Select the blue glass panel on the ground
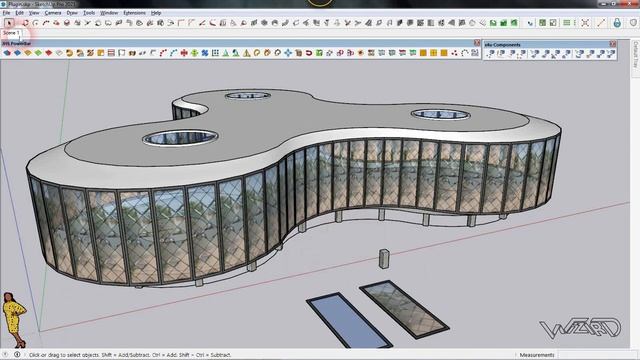Image resolution: width=640 pixels, height=360 pixels. [x=349, y=320]
